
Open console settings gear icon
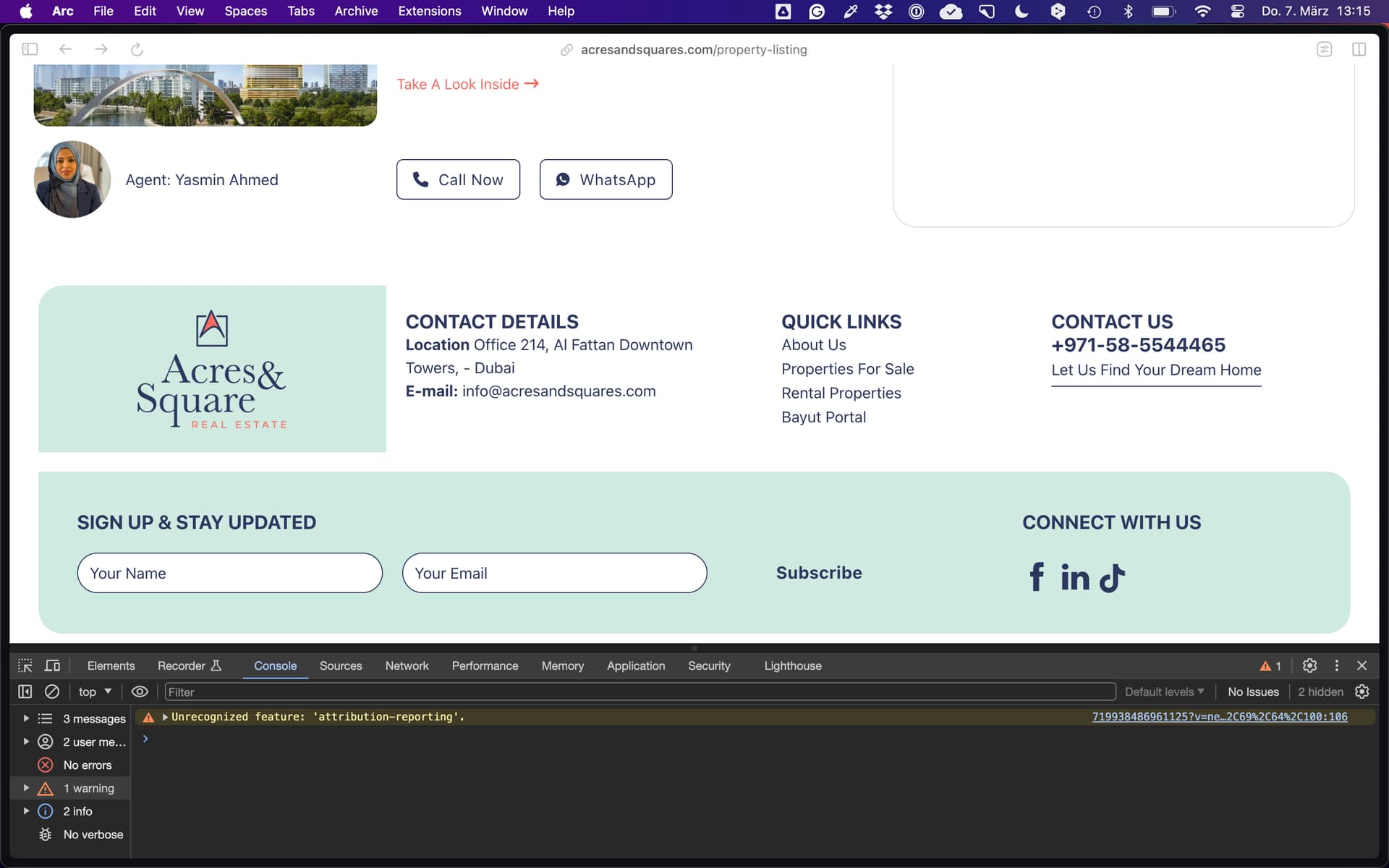tap(1362, 692)
